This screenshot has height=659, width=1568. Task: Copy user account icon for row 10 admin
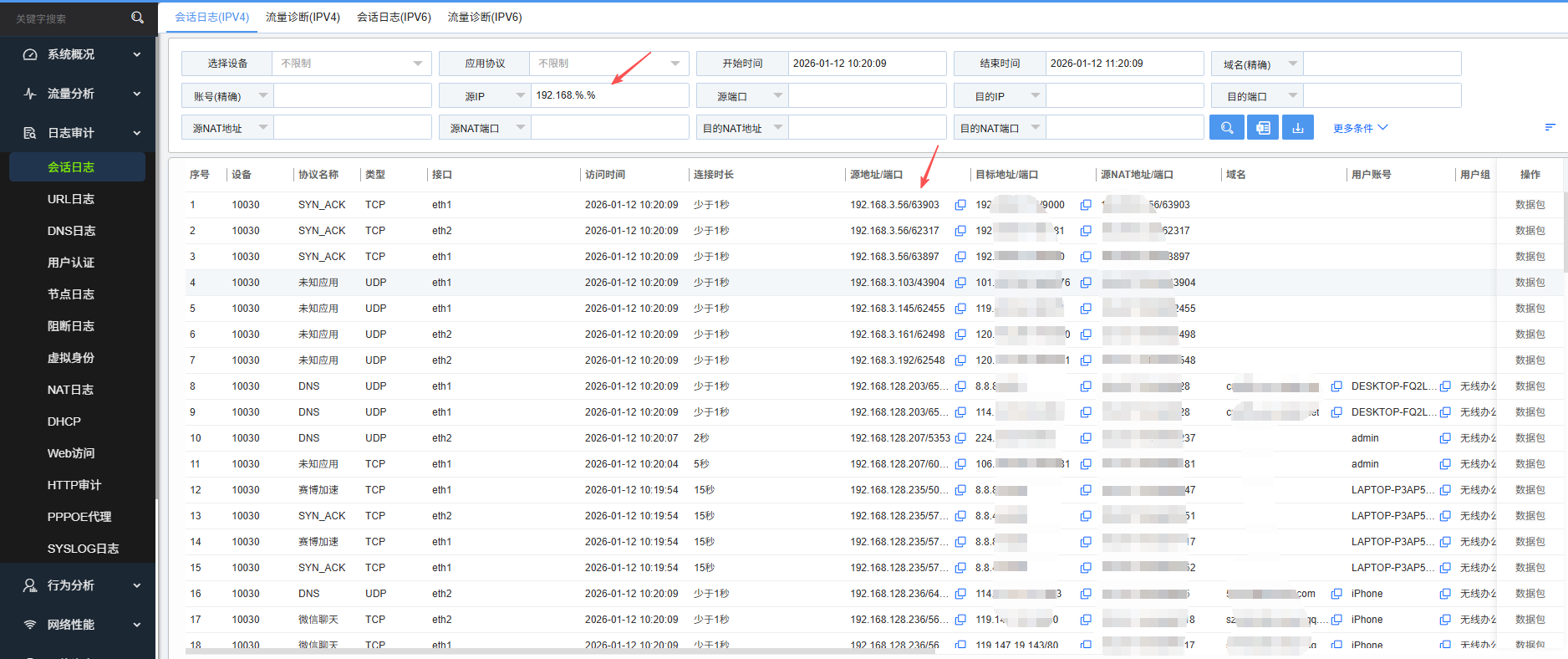pyautogui.click(x=1445, y=438)
